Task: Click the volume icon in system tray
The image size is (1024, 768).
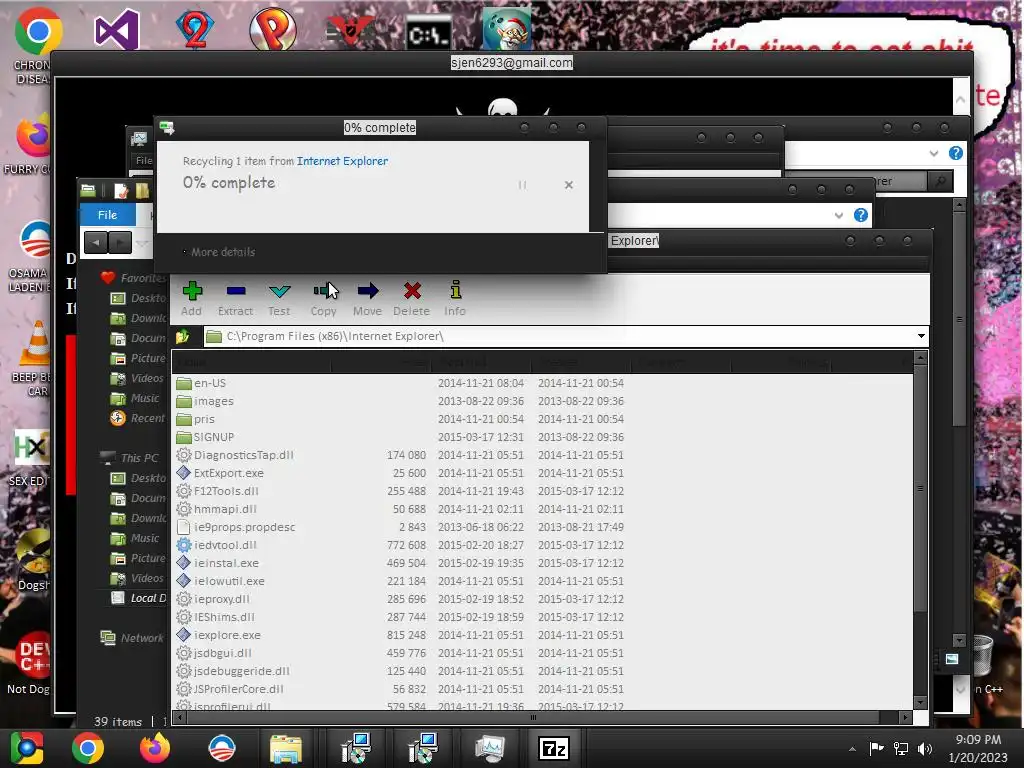Action: [925, 749]
